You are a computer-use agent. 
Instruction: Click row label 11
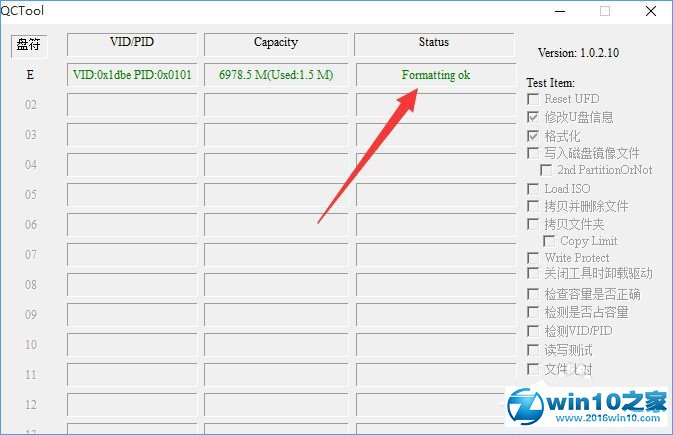pos(31,375)
